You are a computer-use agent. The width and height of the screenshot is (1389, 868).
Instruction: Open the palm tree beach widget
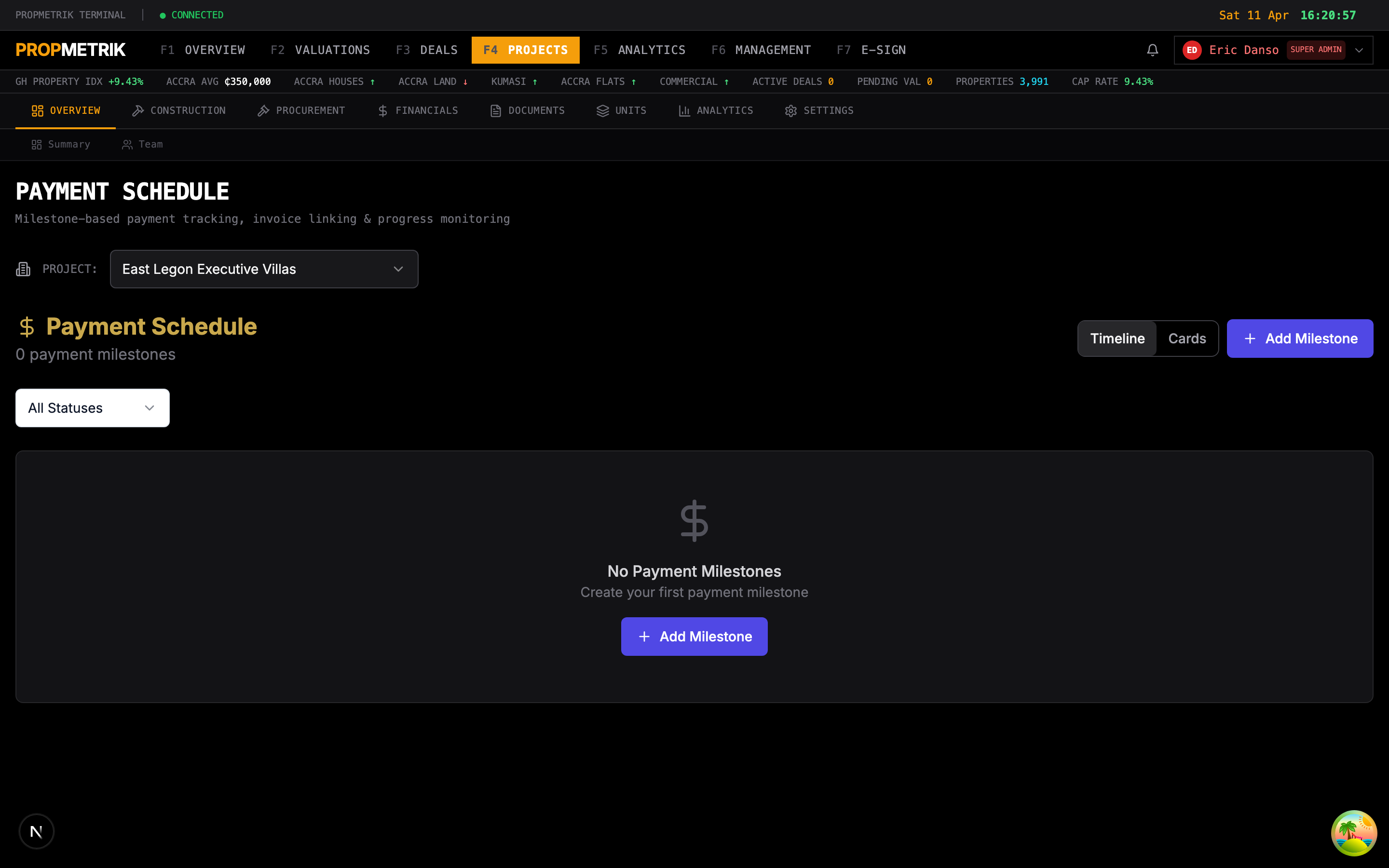pos(1353,832)
